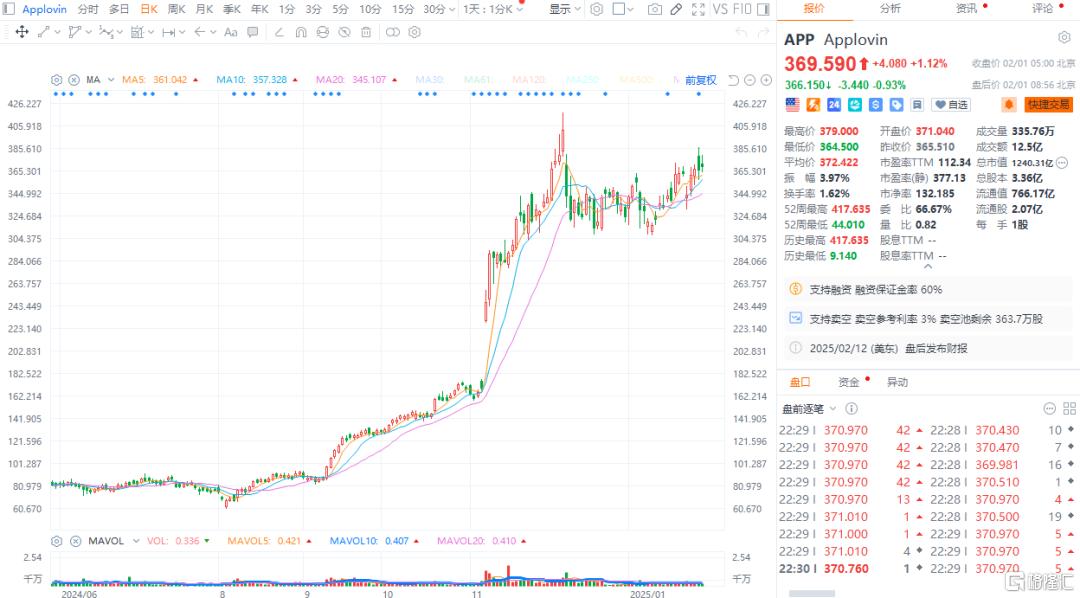Zoom in chart with plus button
Viewport: 1080px width, 598px height.
[x=765, y=80]
